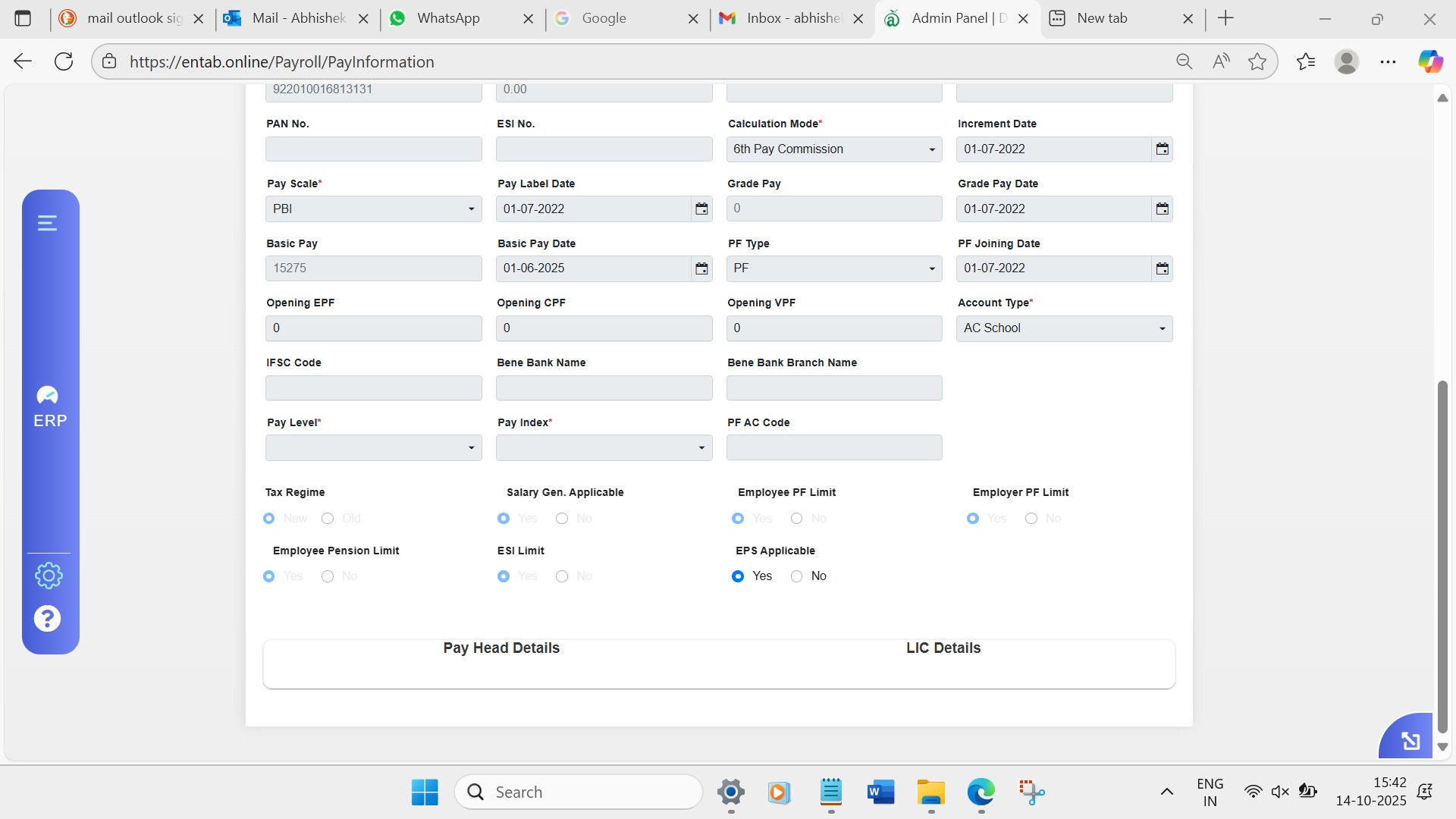Open the Basic Pay Date calendar icon
1456x819 pixels.
point(701,268)
